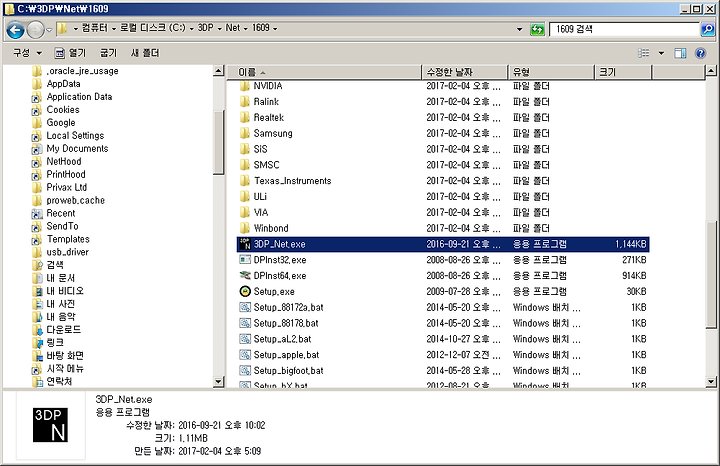
Task: Select the SMSC folder
Action: 266,165
